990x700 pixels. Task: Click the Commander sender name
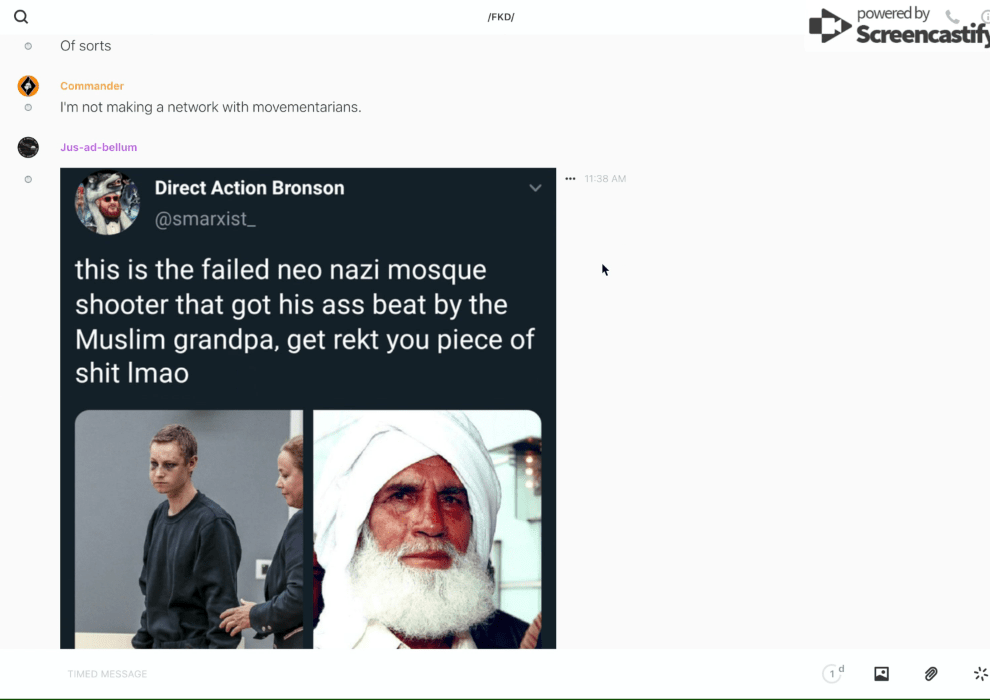[x=92, y=86]
